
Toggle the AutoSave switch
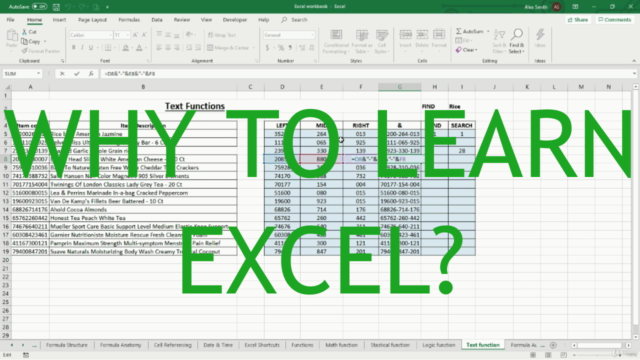coord(39,7)
